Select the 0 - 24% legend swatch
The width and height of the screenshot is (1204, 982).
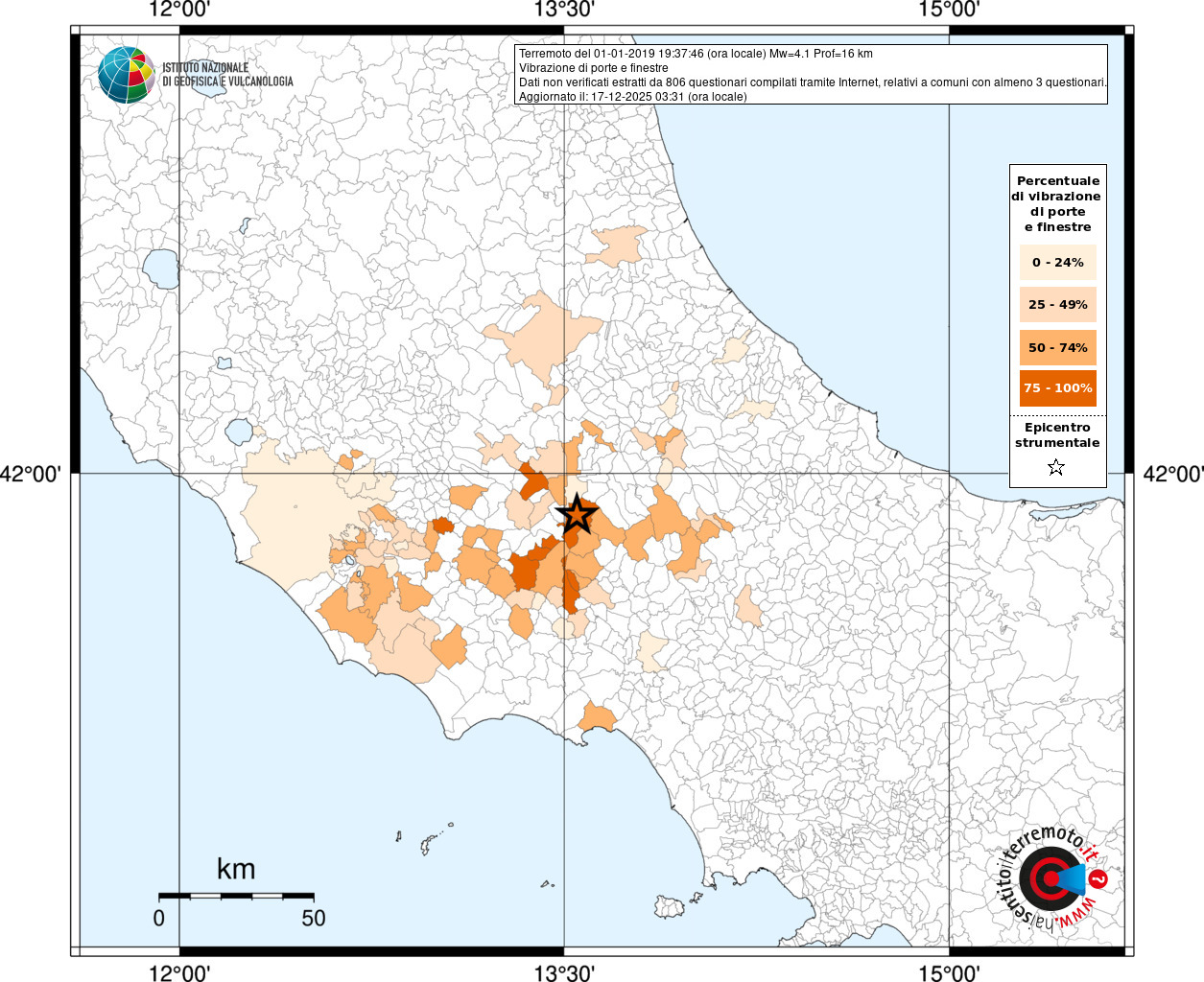click(x=1058, y=262)
